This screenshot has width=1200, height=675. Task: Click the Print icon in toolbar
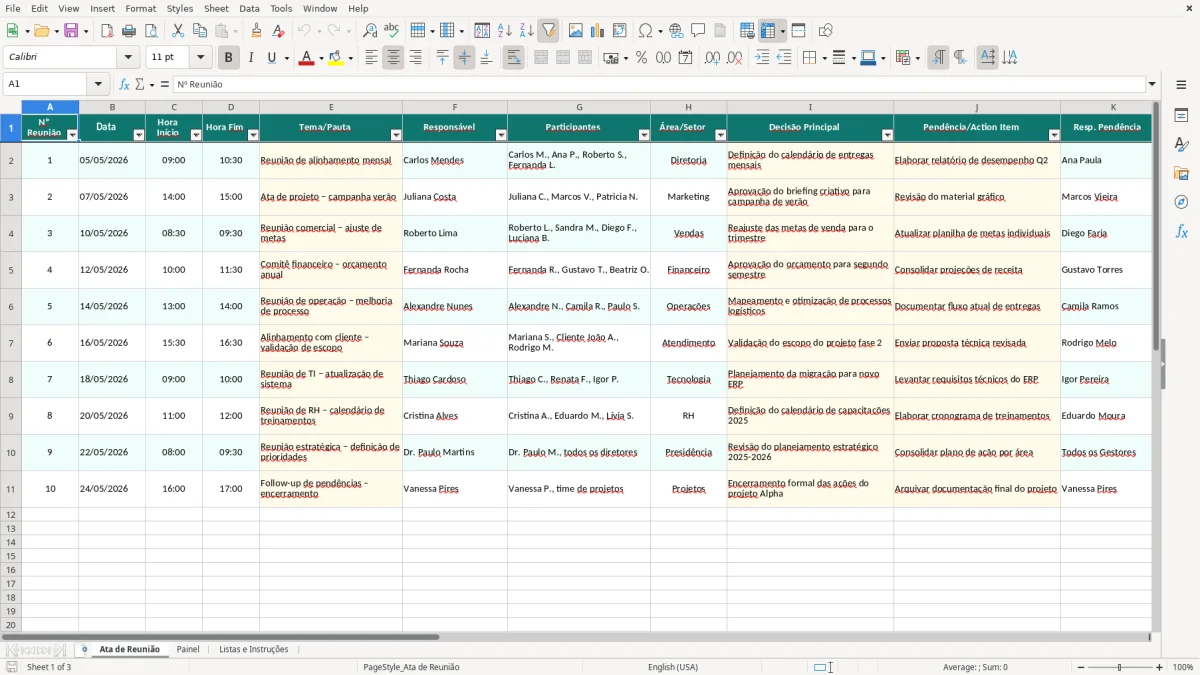tap(129, 31)
